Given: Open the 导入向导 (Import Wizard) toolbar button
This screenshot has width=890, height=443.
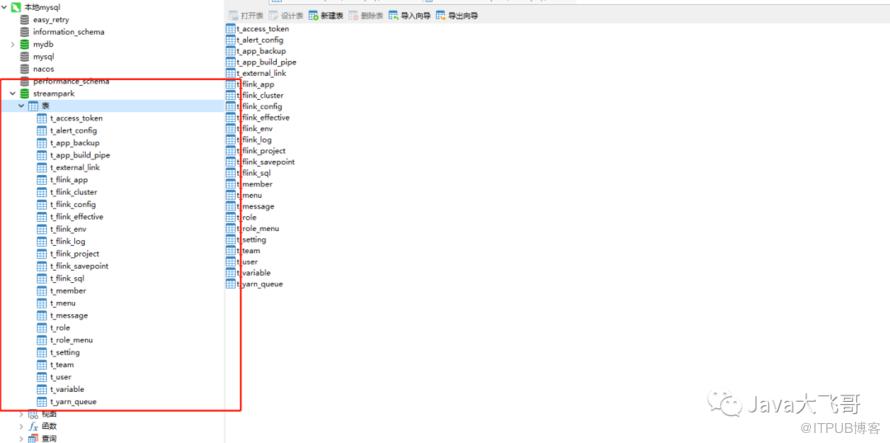Looking at the screenshot, I should pyautogui.click(x=409, y=16).
